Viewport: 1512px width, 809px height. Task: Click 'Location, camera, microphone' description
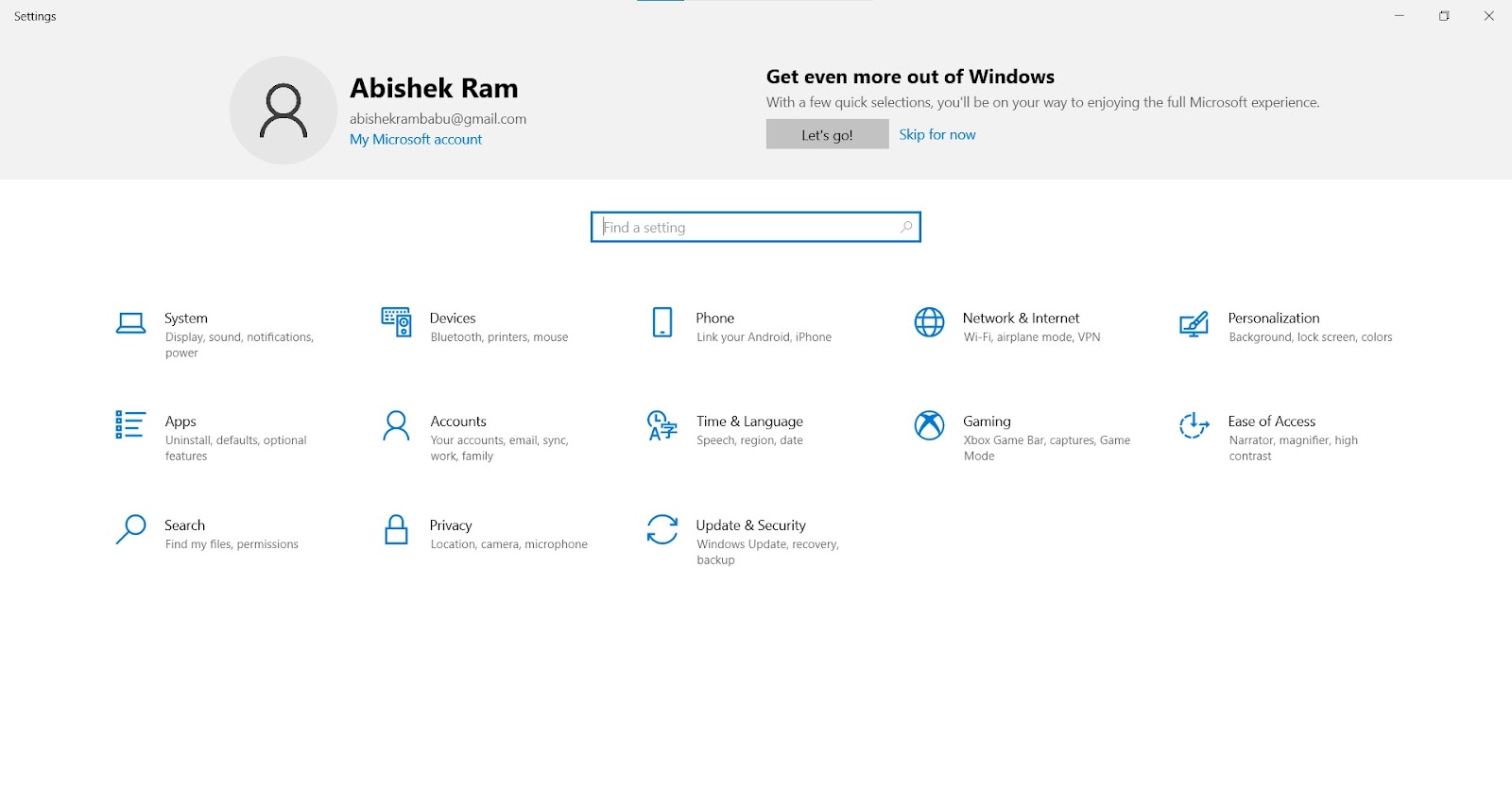[x=508, y=544]
